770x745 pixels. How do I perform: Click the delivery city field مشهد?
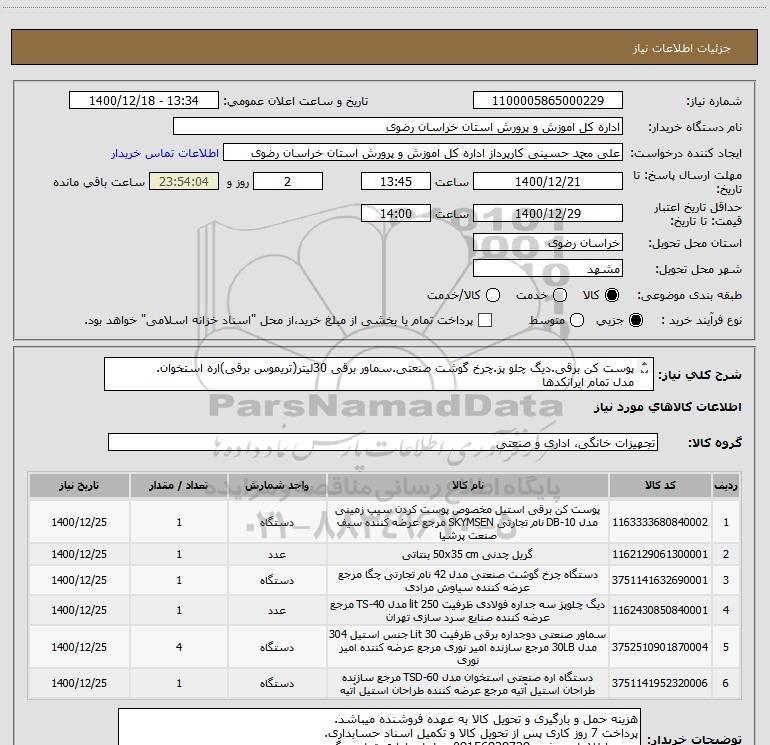548,268
